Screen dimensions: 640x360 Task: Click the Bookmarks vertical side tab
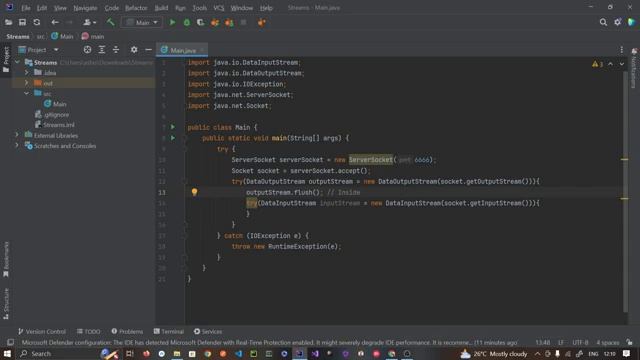tap(6, 259)
